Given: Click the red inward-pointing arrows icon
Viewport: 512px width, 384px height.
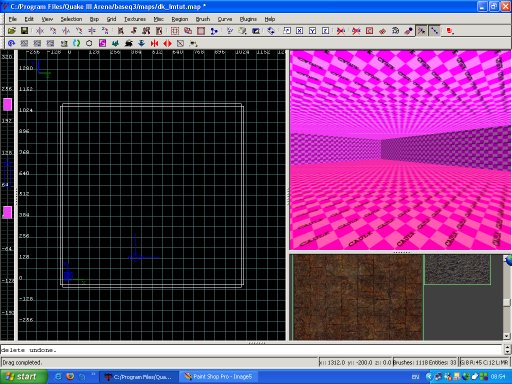Looking at the screenshot, I should (x=154, y=43).
